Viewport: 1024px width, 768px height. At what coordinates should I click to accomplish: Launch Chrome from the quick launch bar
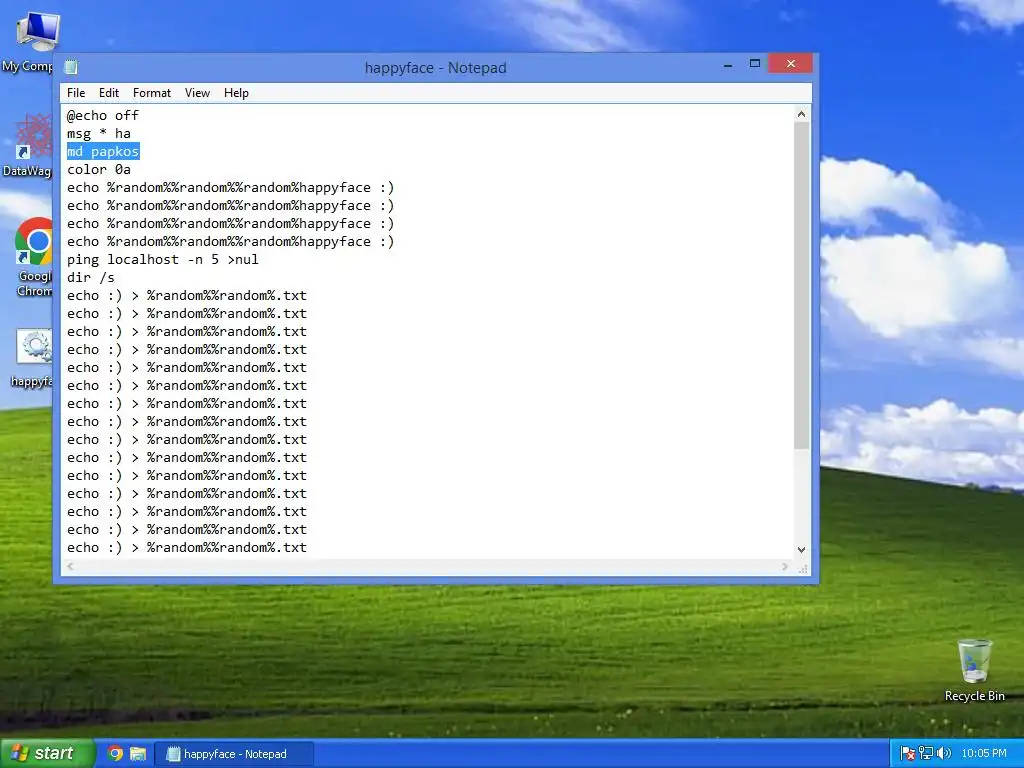[116, 754]
